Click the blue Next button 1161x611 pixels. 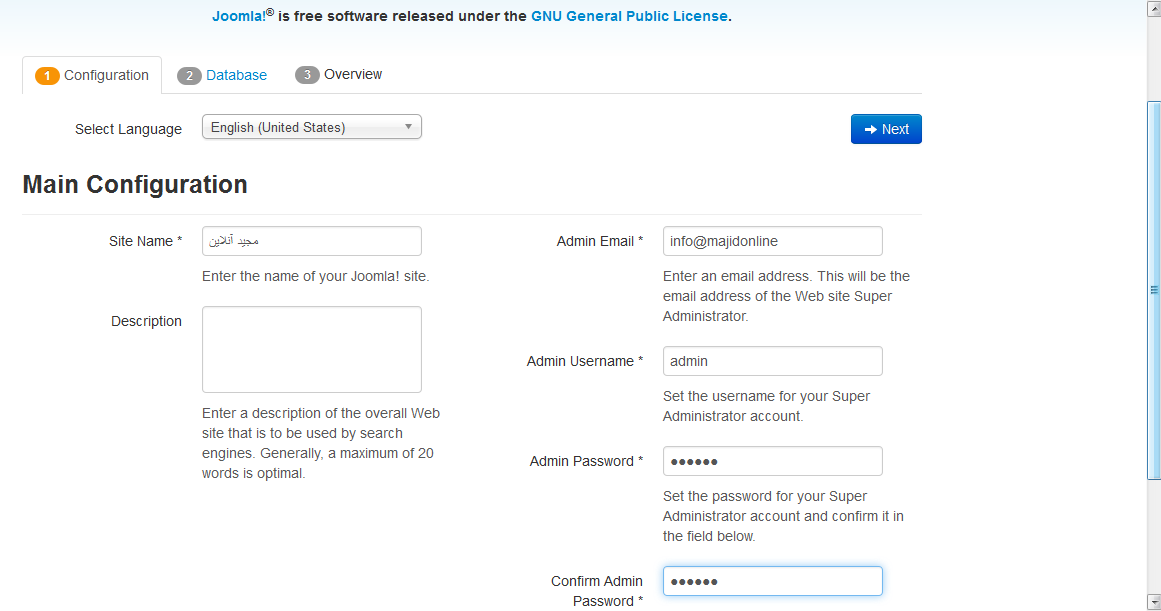(x=886, y=129)
